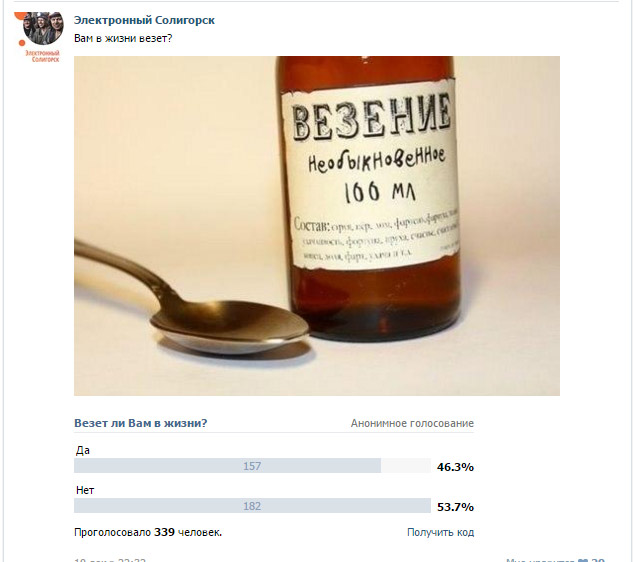634x562 pixels.
Task: Select the 'Да' poll option
Action: pyautogui.click(x=83, y=450)
